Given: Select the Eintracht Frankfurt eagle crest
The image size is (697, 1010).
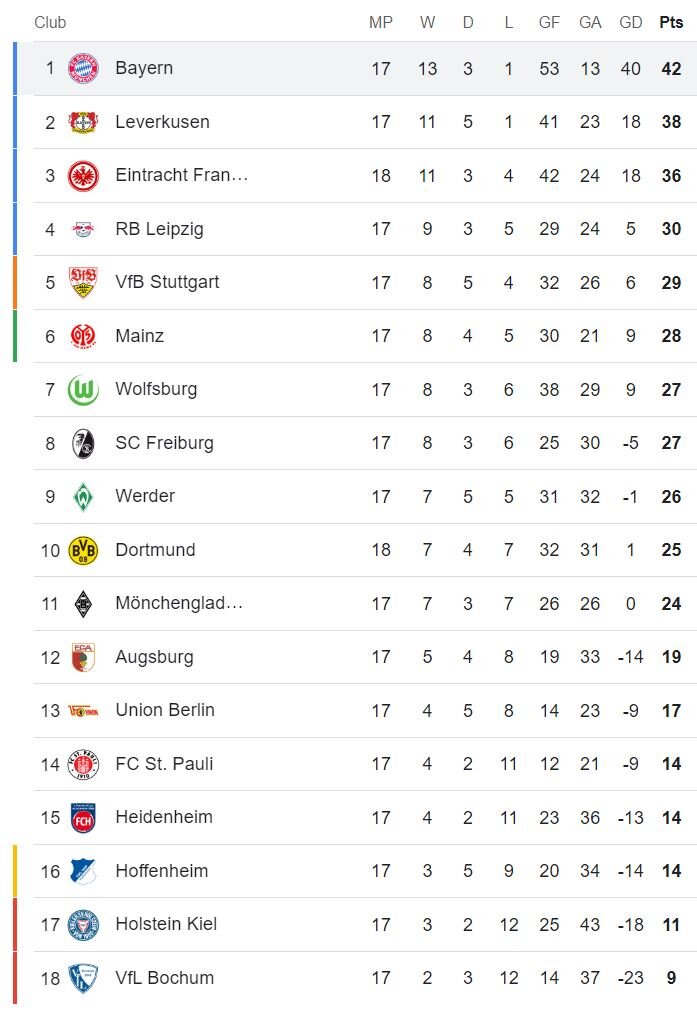Looking at the screenshot, I should tap(83, 176).
